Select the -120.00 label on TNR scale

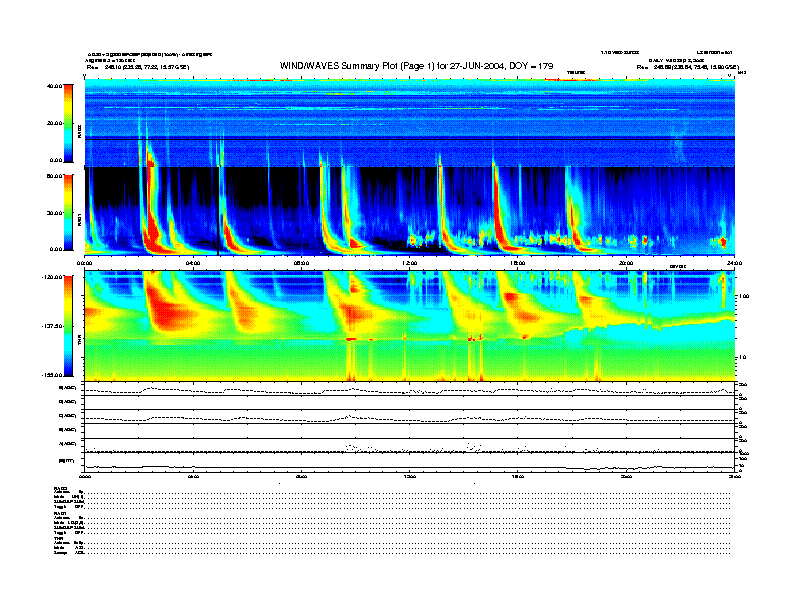click(x=52, y=276)
